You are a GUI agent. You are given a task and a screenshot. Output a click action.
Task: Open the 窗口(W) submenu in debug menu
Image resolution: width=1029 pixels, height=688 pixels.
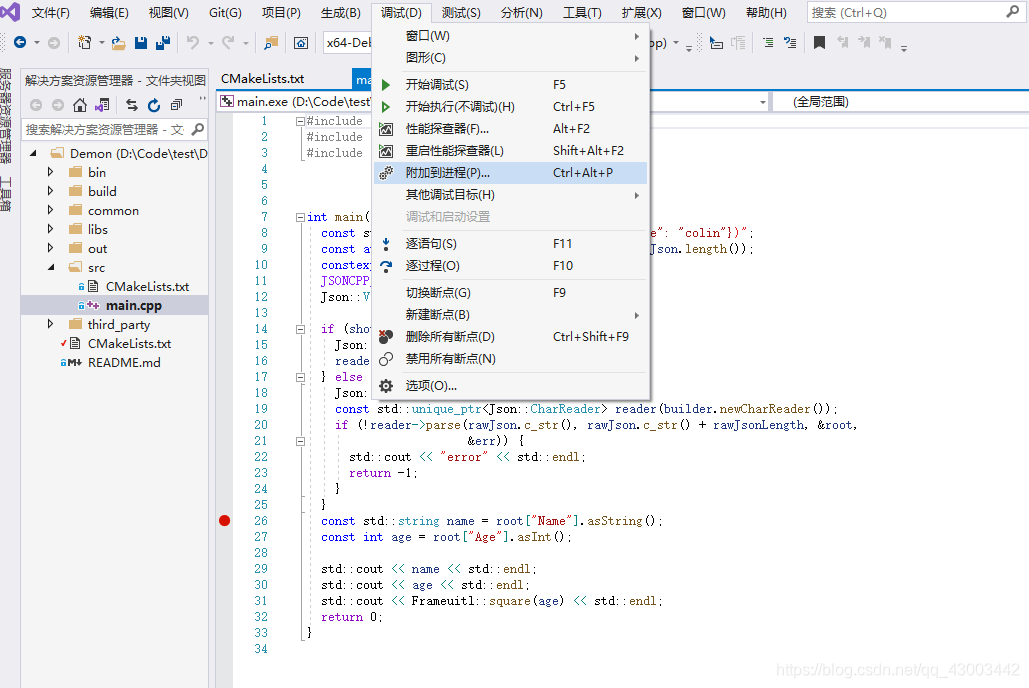point(511,36)
